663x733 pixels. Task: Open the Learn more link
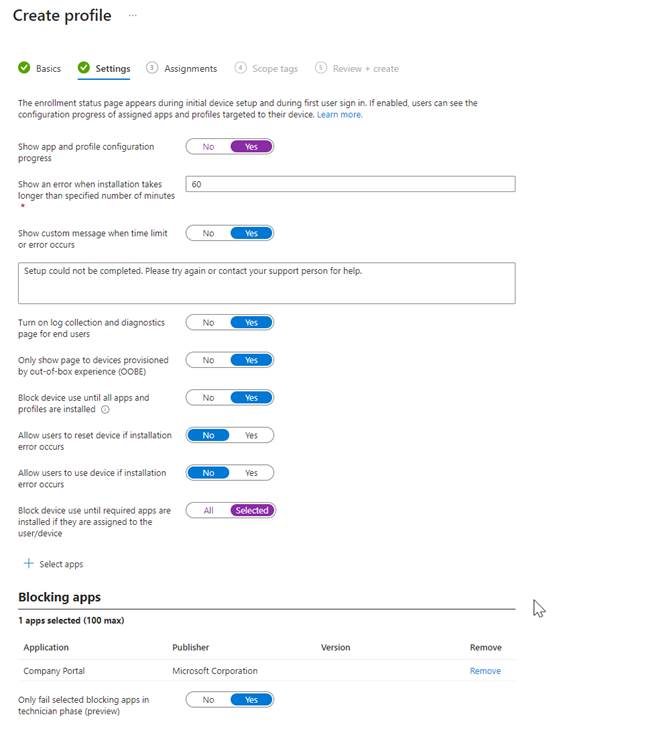click(x=339, y=115)
